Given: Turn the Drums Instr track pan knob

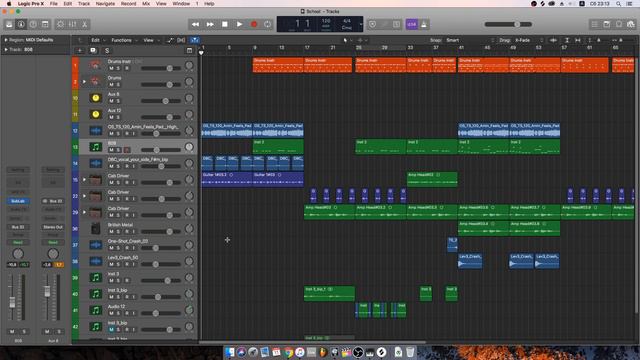Looking at the screenshot, I should pyautogui.click(x=189, y=65).
